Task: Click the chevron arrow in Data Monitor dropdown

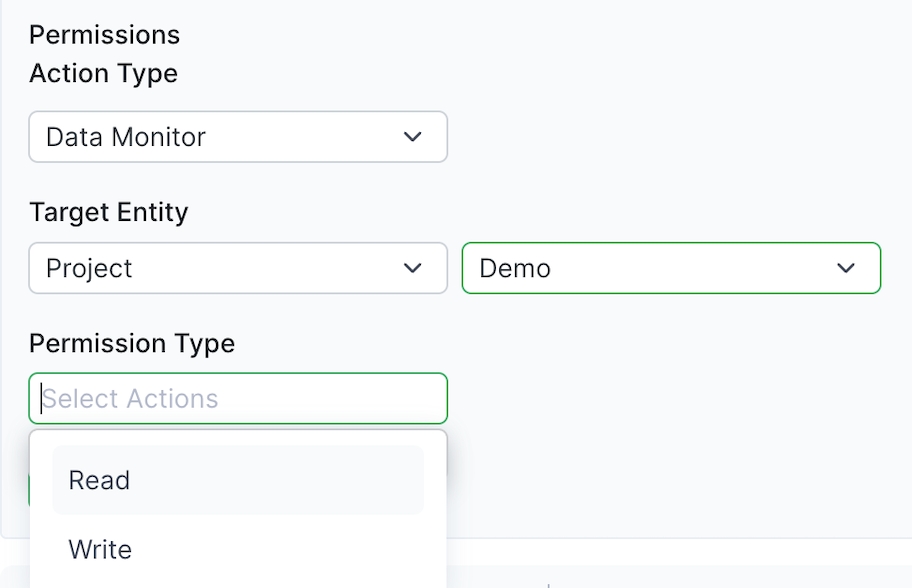Action: (413, 137)
